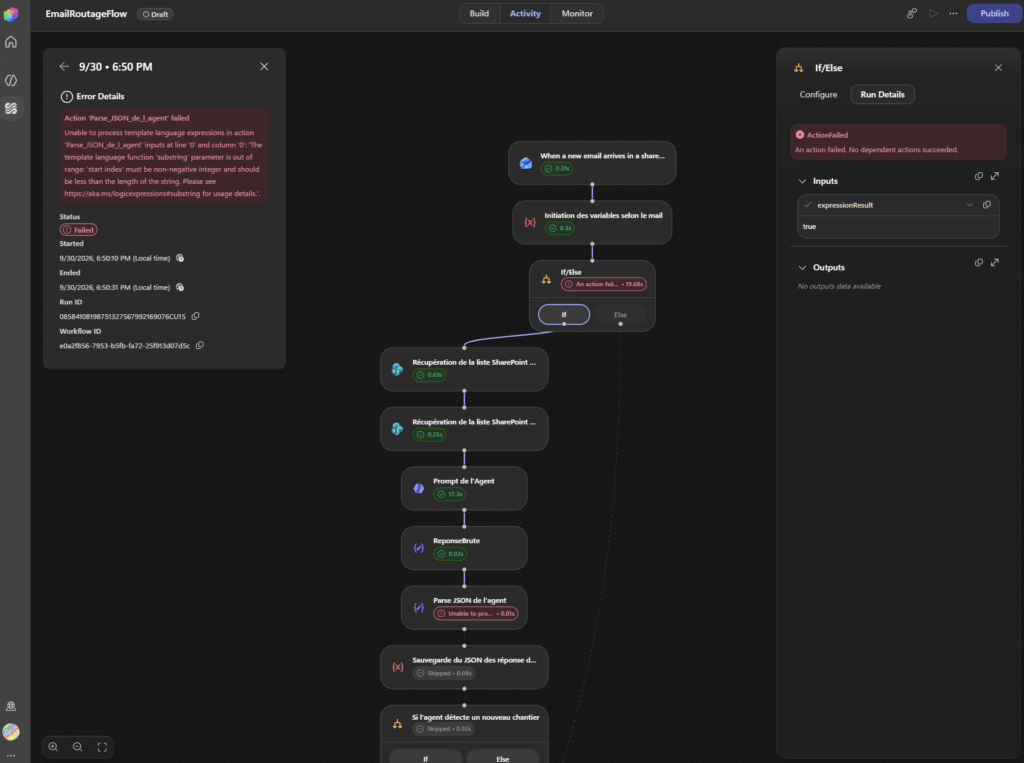This screenshot has height=763, width=1024.
Task: Expand the Inputs section to full view
Action: [995, 176]
